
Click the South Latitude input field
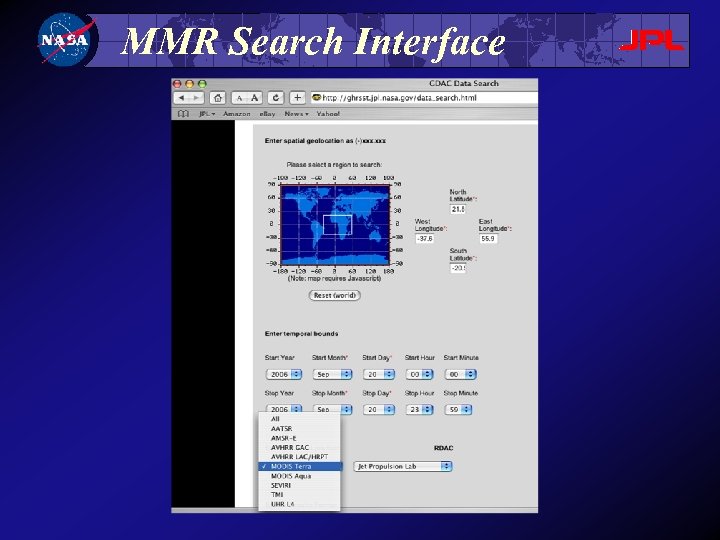coord(458,268)
